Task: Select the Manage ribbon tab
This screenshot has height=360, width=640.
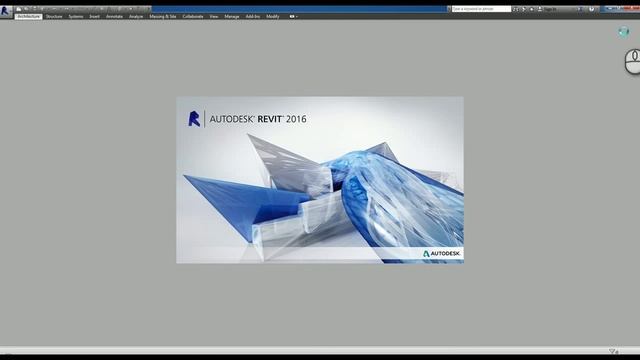Action: 232,17
